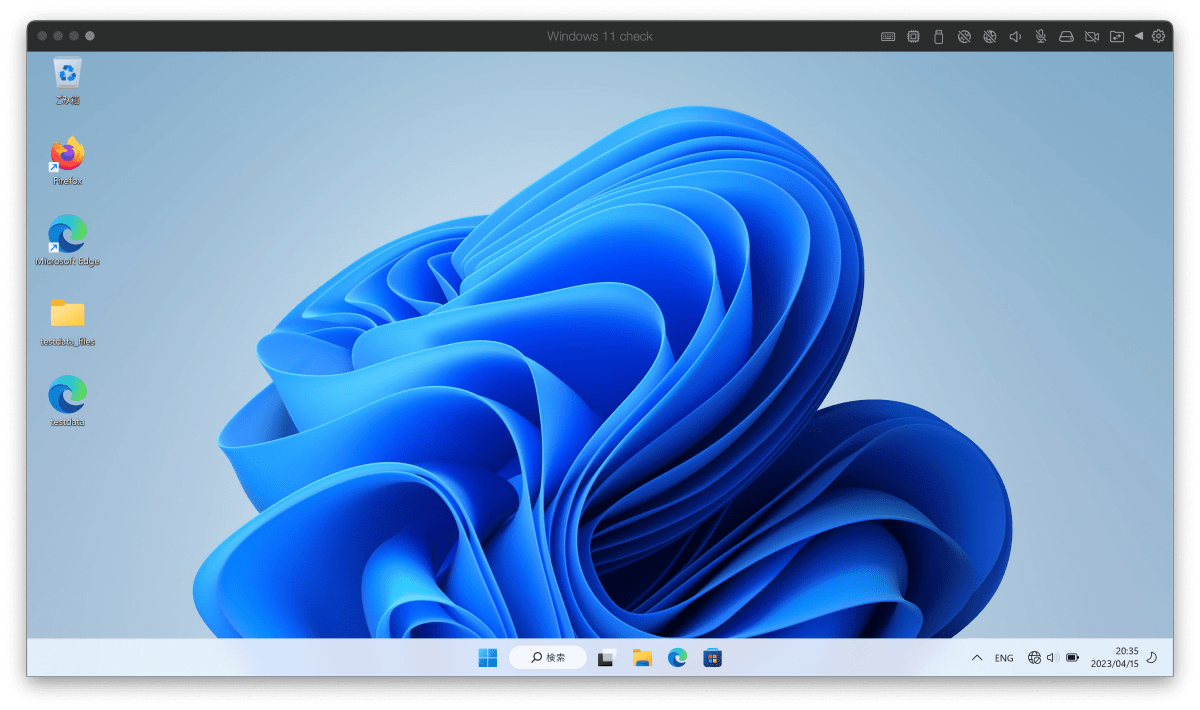Select the Microsoft Edge desktop shortcut
Viewport: 1200px width, 710px height.
point(67,241)
